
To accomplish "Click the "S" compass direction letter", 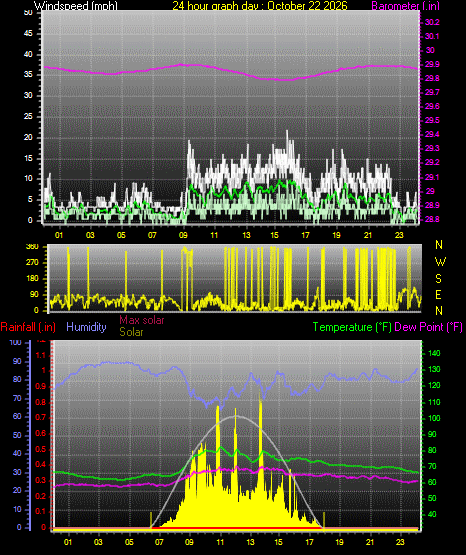I will coord(439,279).
